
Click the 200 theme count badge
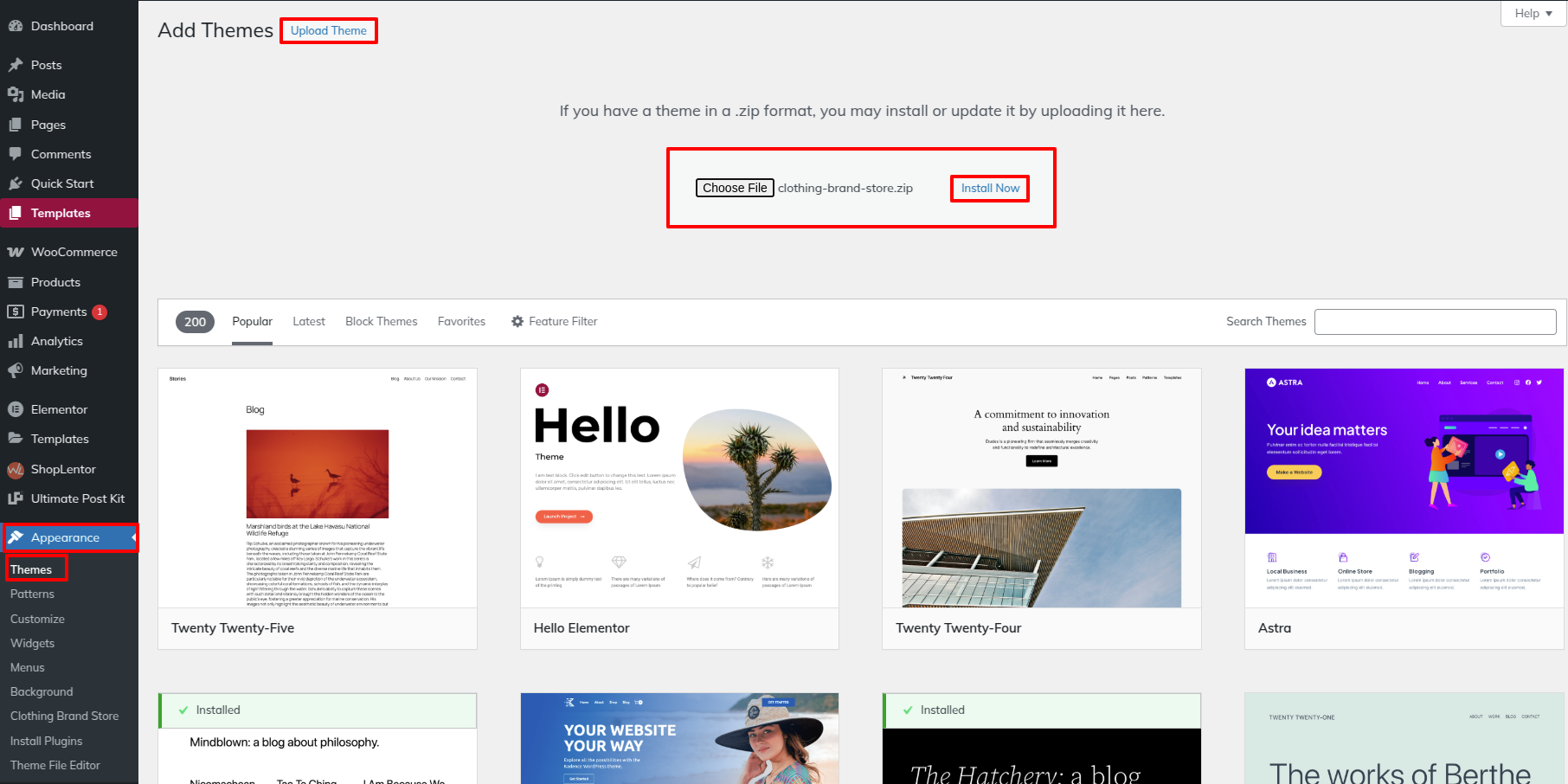pos(196,322)
